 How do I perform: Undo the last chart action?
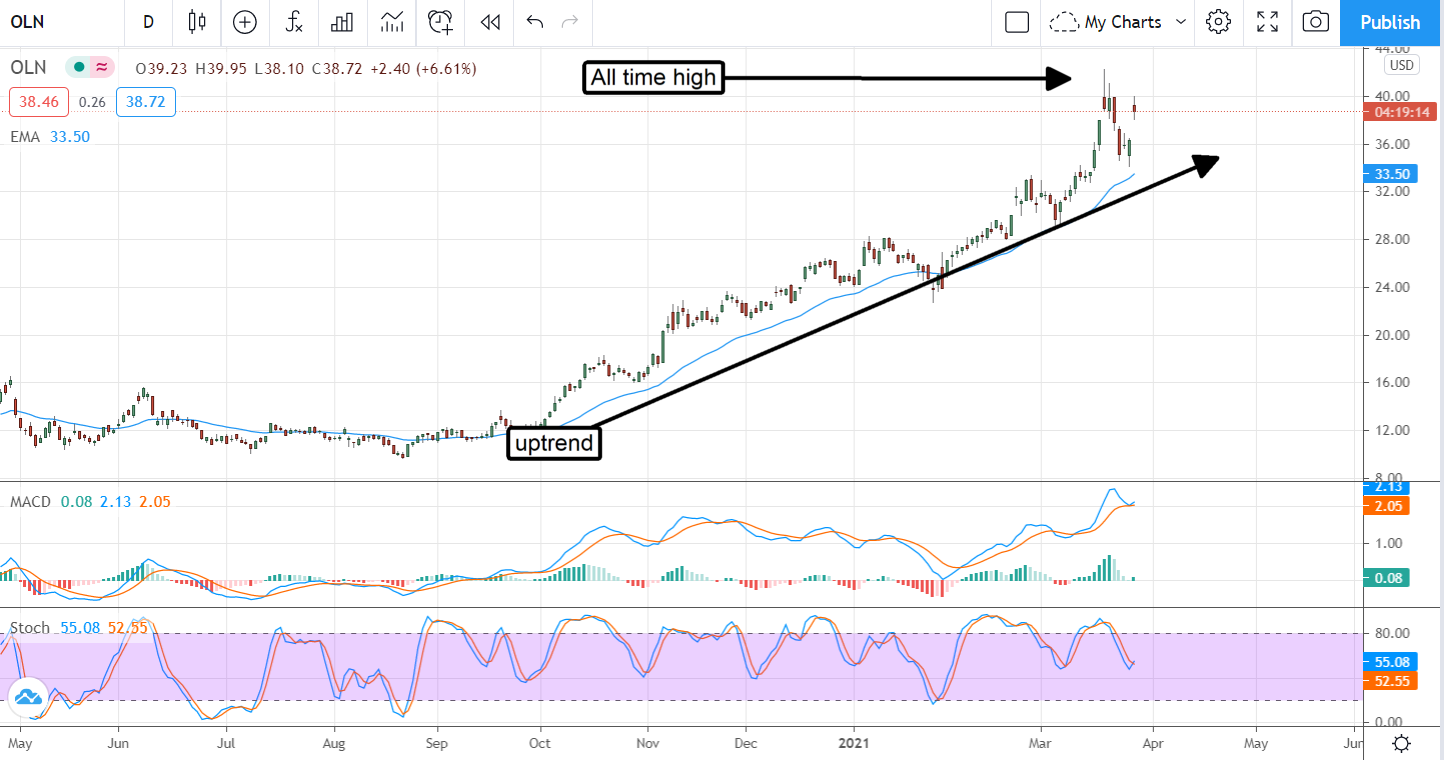point(534,21)
